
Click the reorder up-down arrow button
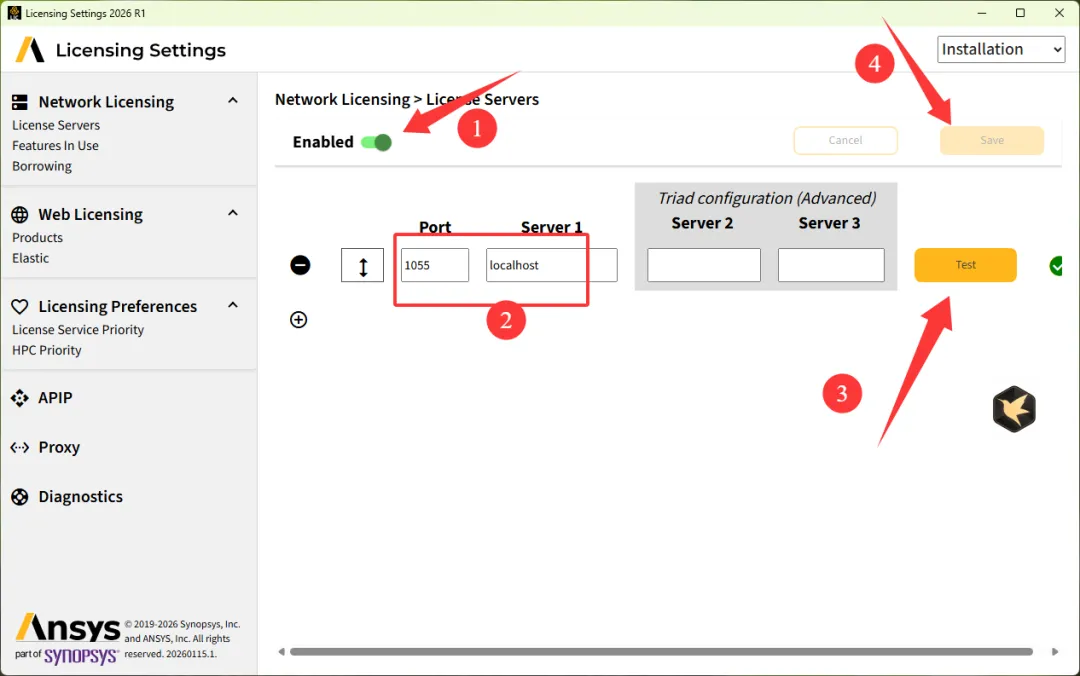coord(362,265)
